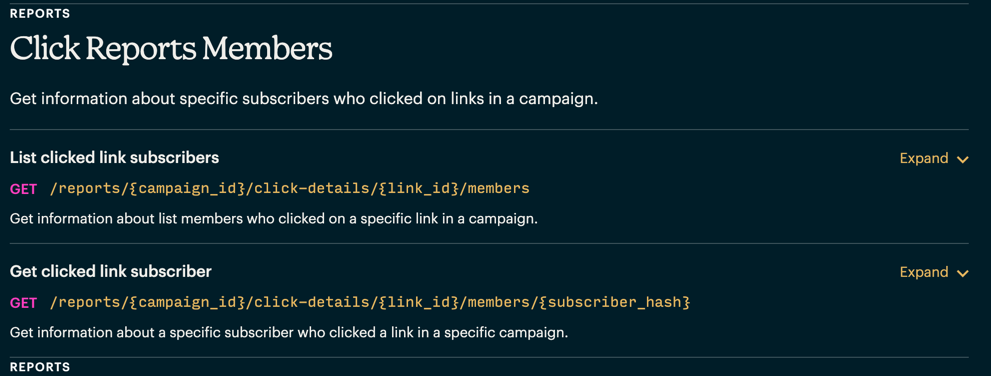Click the {subscriber_hash} parameter in the path
Image resolution: width=991 pixels, height=376 pixels.
click(614, 302)
